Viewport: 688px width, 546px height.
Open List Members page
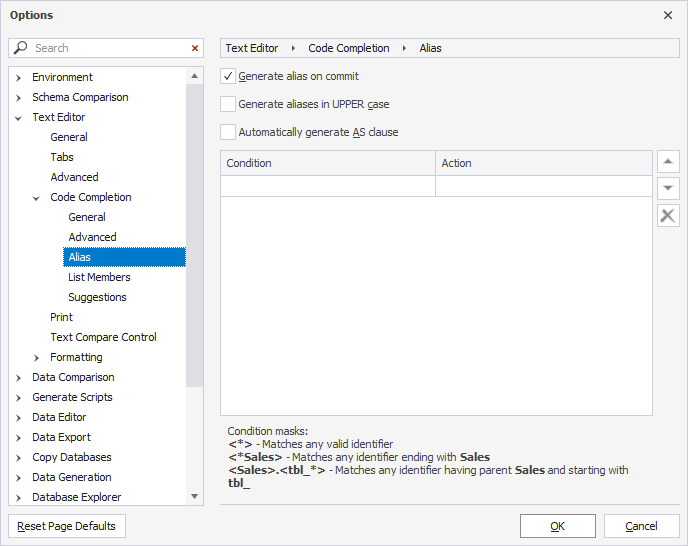(x=99, y=277)
